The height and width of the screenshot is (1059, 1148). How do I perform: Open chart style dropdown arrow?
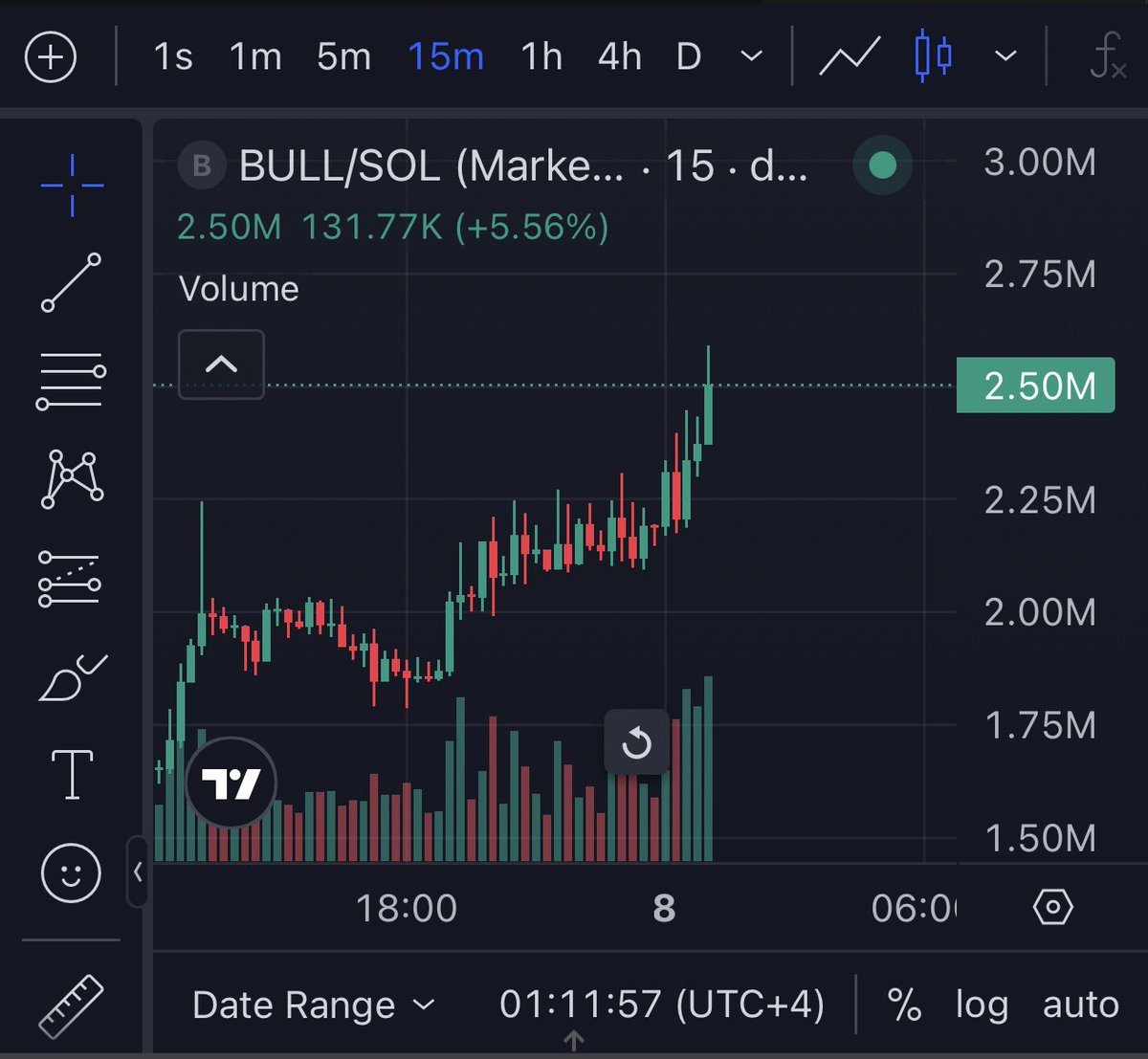coord(1004,56)
